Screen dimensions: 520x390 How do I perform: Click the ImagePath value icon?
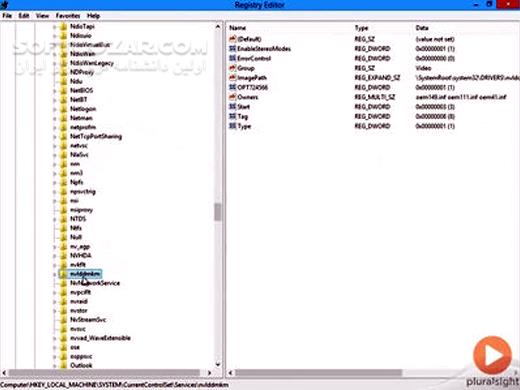[233, 78]
